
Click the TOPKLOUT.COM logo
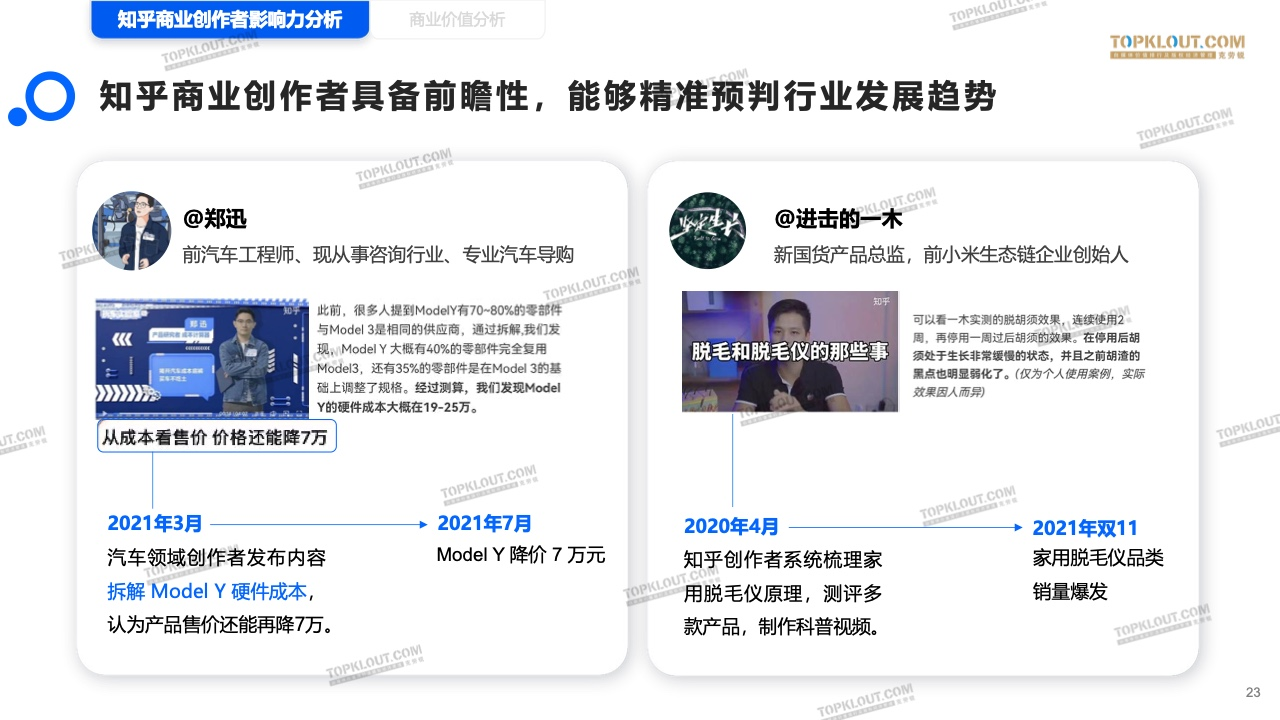(1177, 46)
